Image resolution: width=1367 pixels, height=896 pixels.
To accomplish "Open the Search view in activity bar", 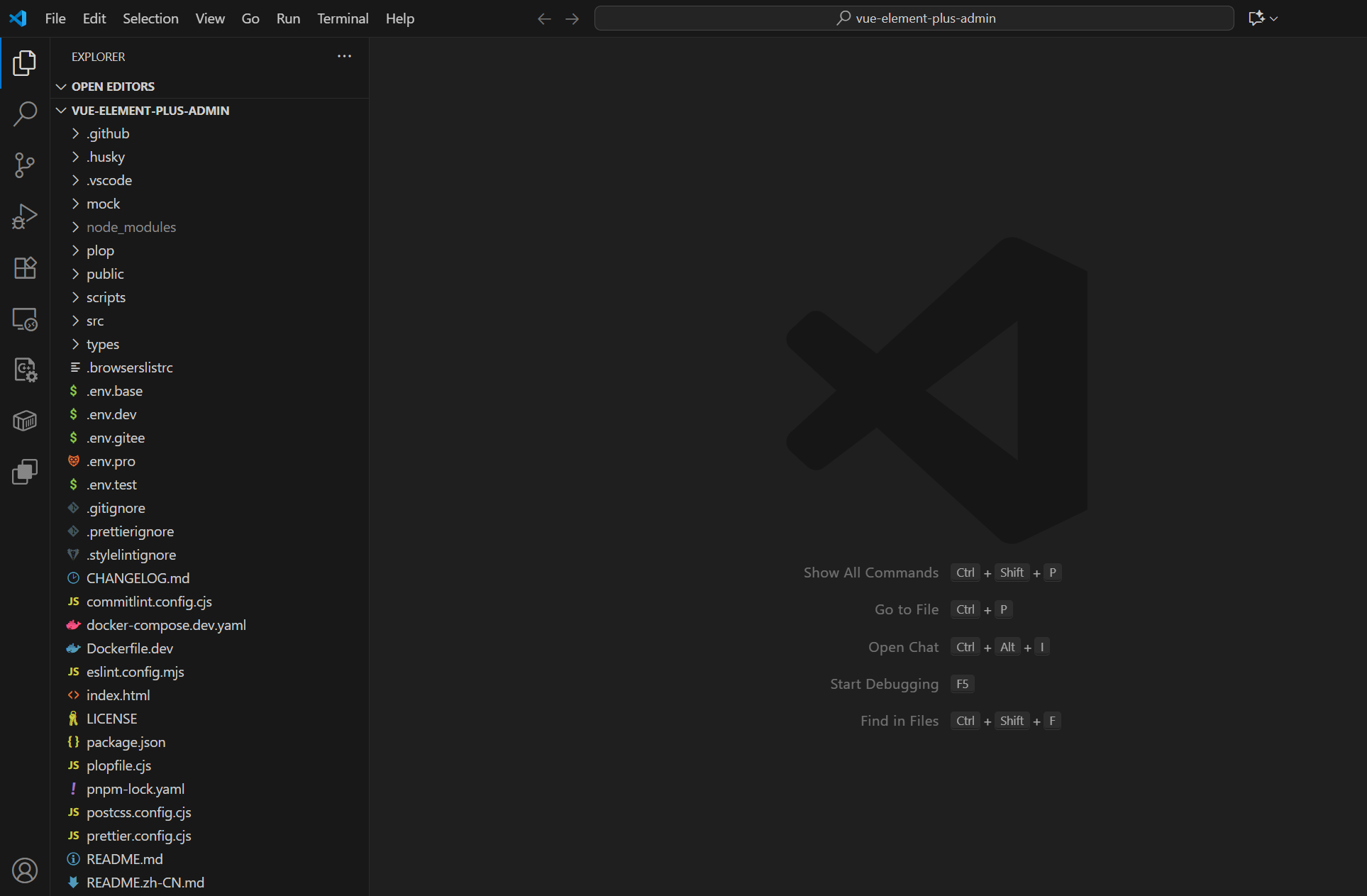I will coord(25,114).
